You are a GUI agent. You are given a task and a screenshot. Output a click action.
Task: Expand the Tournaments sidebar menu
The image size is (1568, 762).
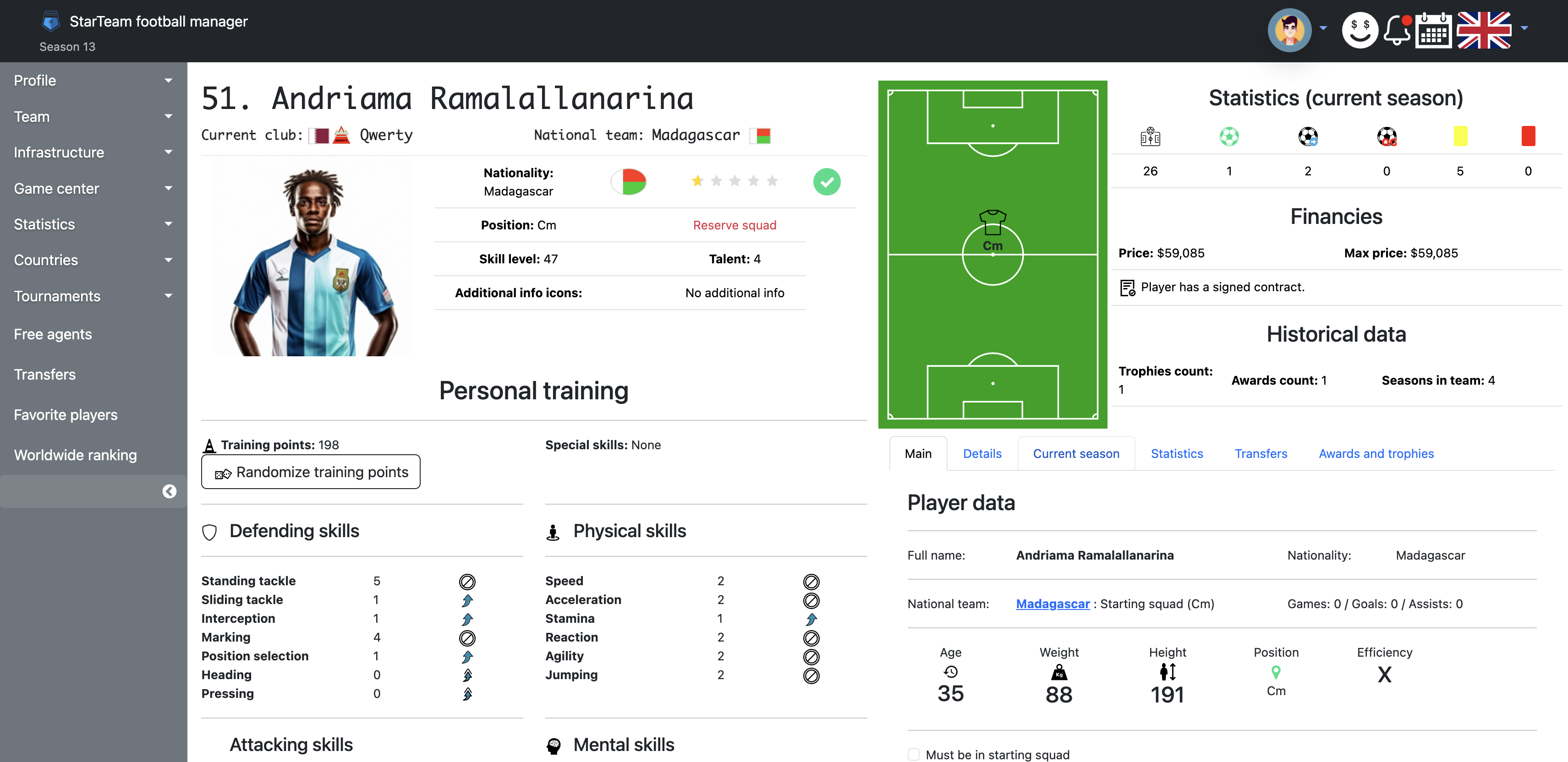[93, 296]
